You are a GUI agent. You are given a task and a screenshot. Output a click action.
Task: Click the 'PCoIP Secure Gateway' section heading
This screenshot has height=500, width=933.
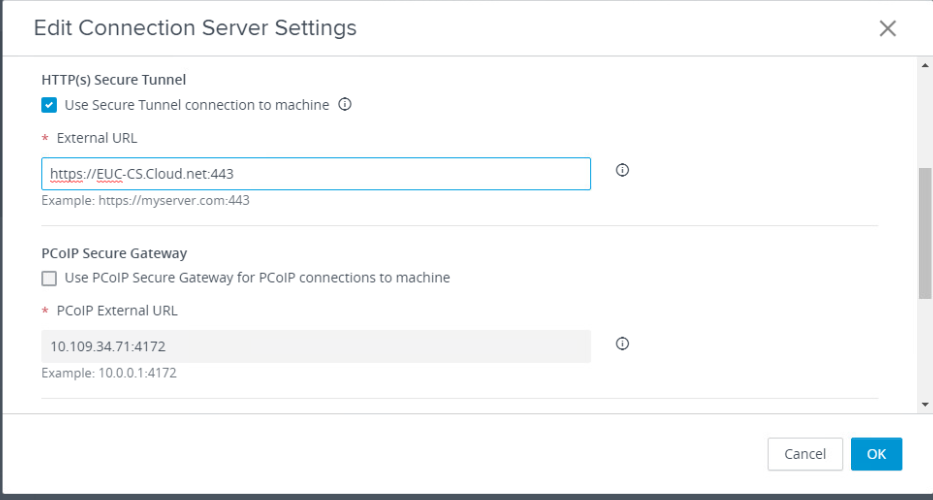coord(114,253)
